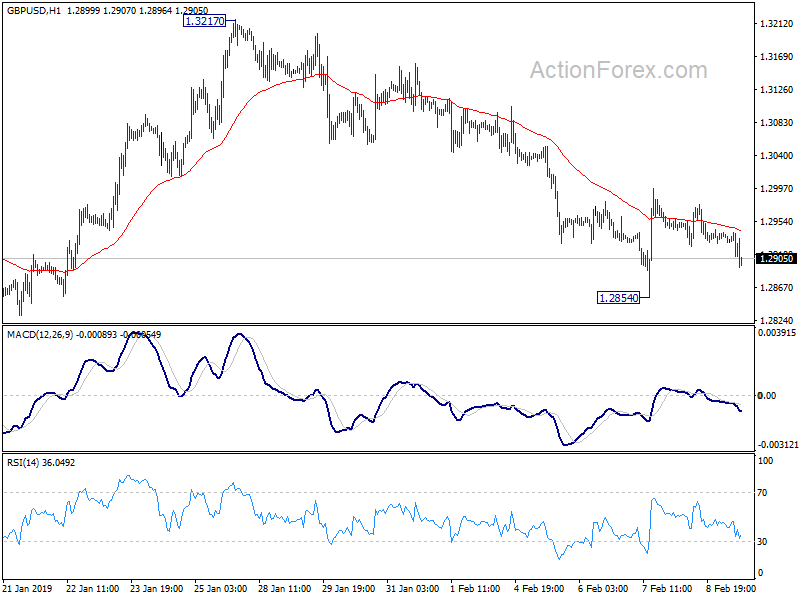The width and height of the screenshot is (800, 600).
Task: Click the RSI scale level 100
Action: (766, 461)
